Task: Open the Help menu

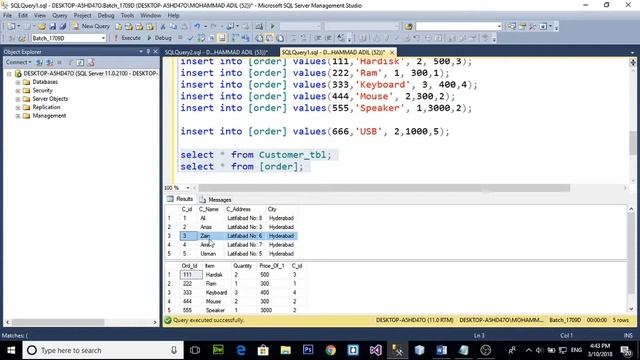Action: coord(173,16)
